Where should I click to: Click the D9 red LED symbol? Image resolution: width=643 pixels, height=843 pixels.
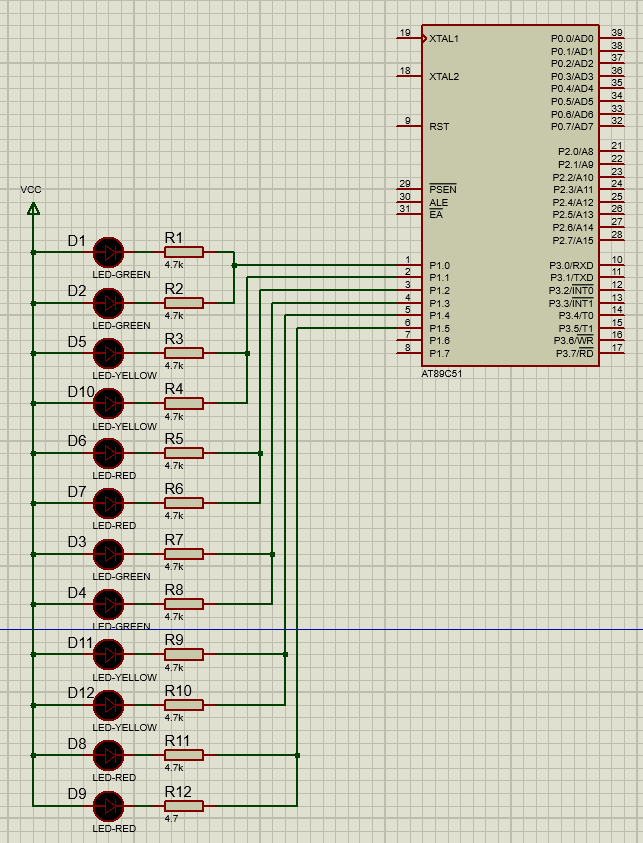108,805
